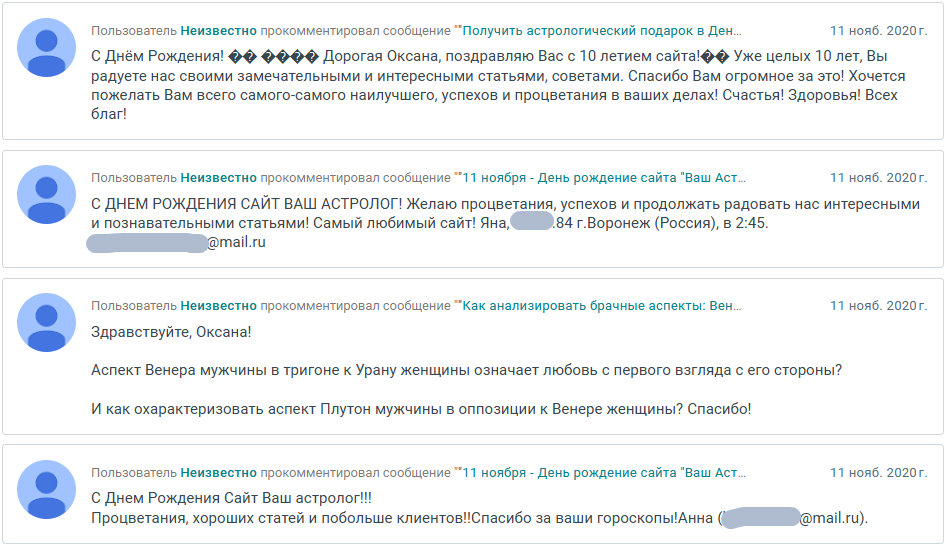Click the text 'С ДНЕМ РОЖДЕНИЯ САЙТ ВАШ АСТРОЛОГ!'
This screenshot has width=944, height=550.
[x=247, y=204]
